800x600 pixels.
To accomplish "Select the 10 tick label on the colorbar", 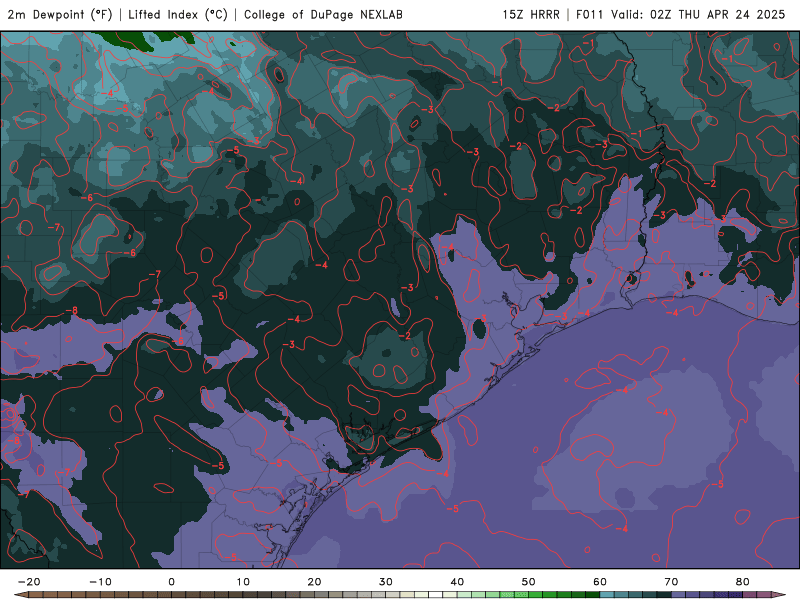I will [243, 582].
